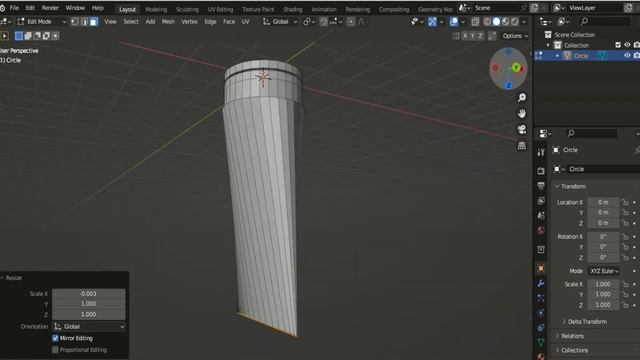
Task: Click Location X value field
Action: coord(603,202)
